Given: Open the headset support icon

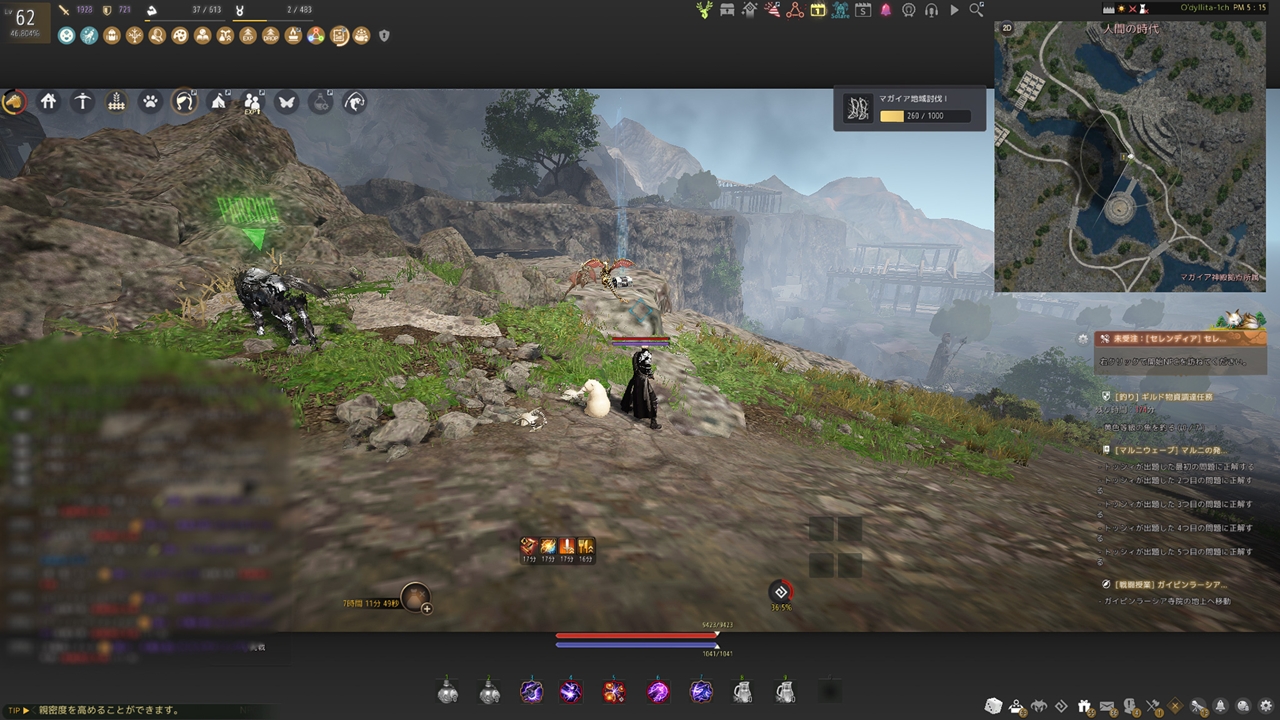Looking at the screenshot, I should pos(932,10).
